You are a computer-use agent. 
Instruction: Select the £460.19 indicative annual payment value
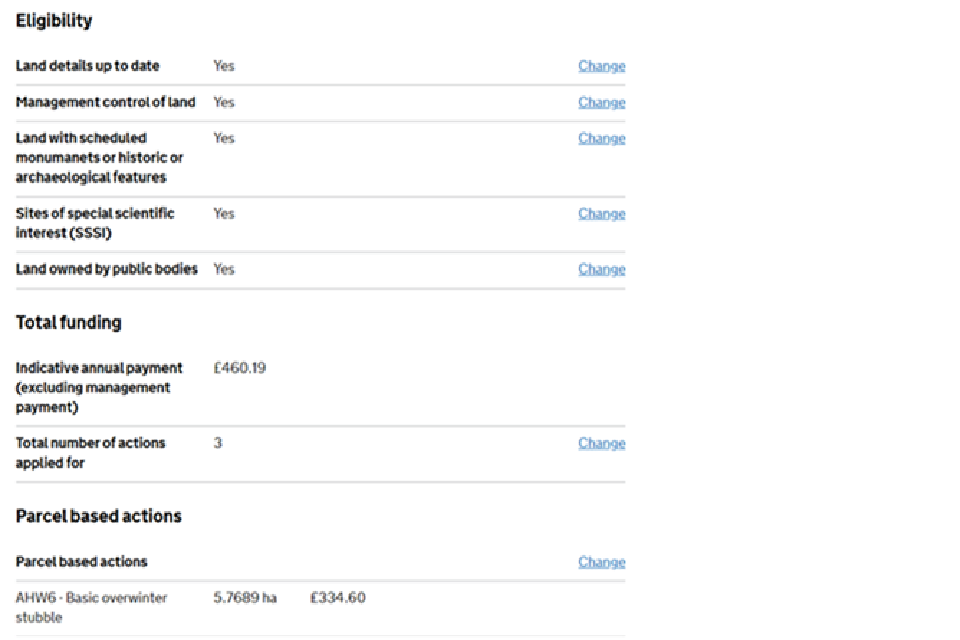pos(239,368)
